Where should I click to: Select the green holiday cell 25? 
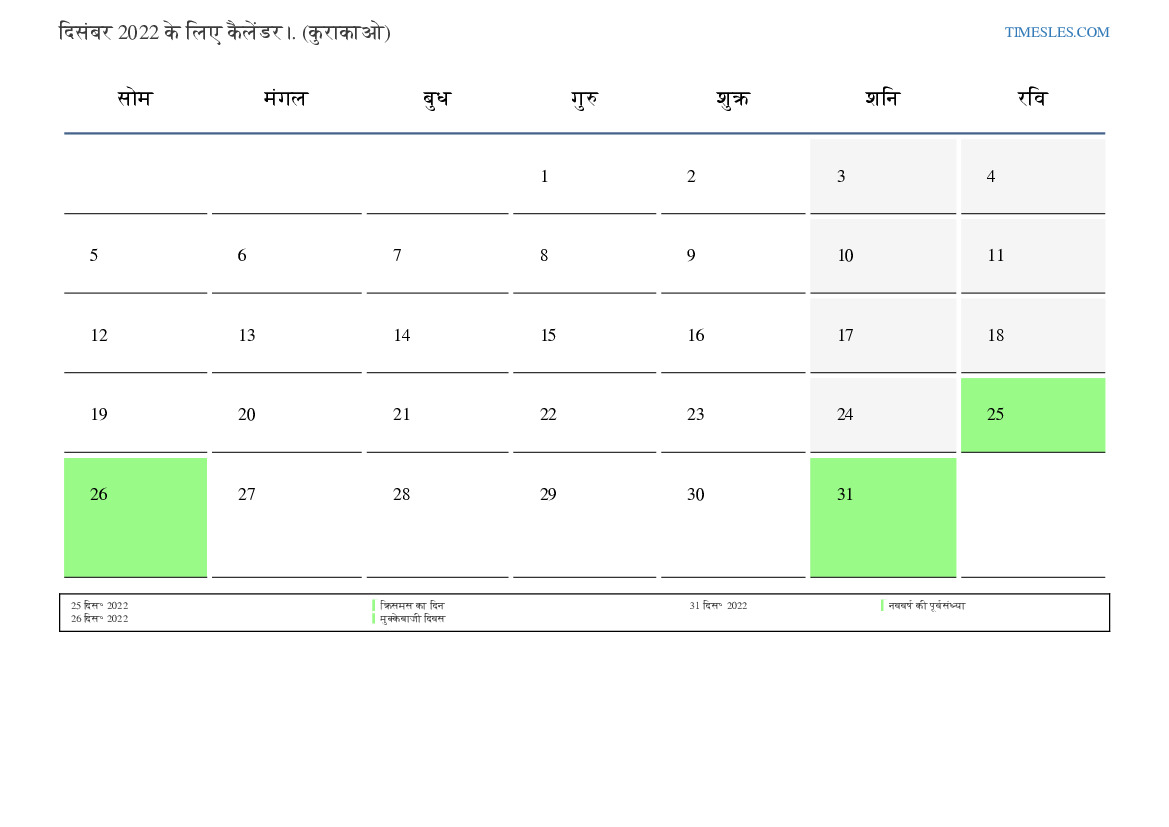pyautogui.click(x=1033, y=415)
